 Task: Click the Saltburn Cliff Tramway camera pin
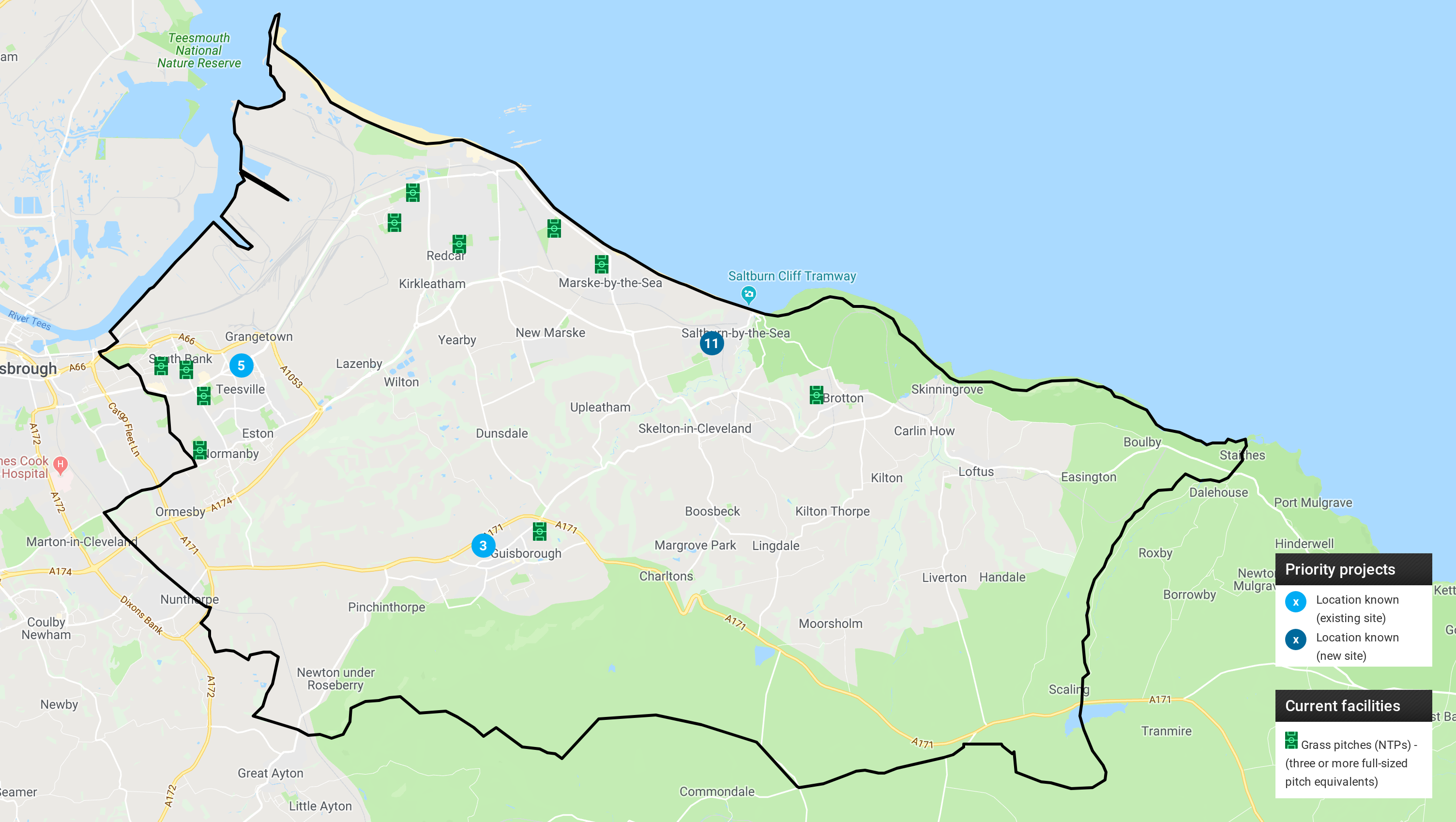(x=748, y=294)
